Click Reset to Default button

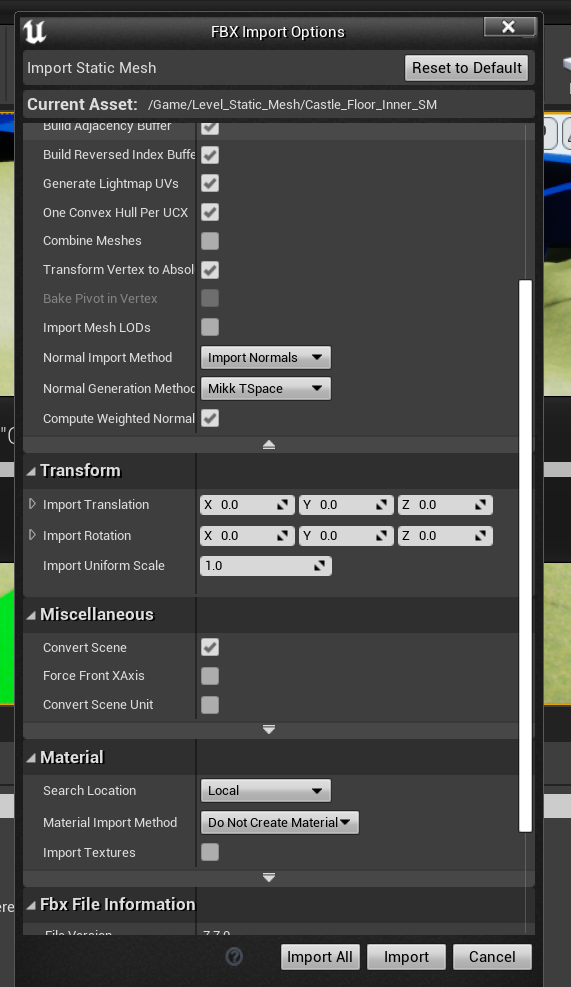tap(466, 68)
